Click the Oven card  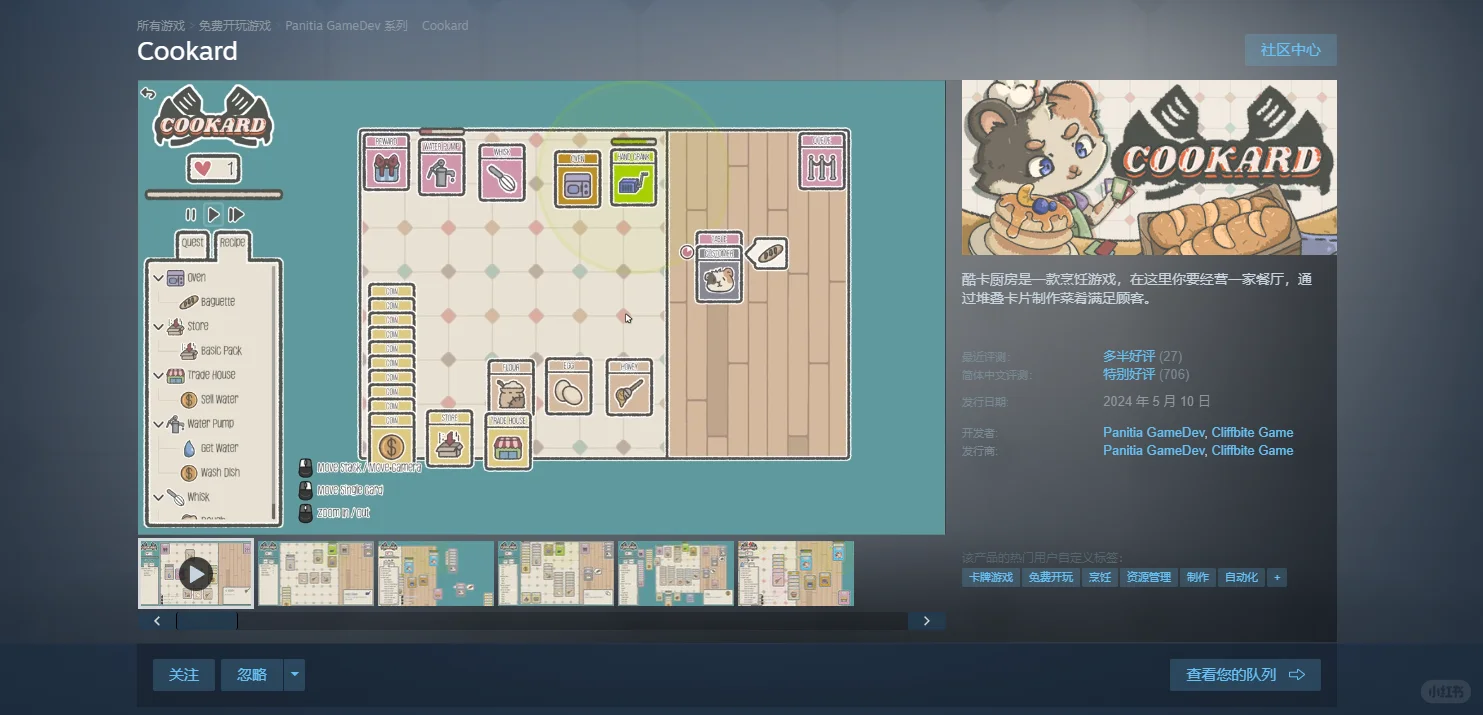578,179
